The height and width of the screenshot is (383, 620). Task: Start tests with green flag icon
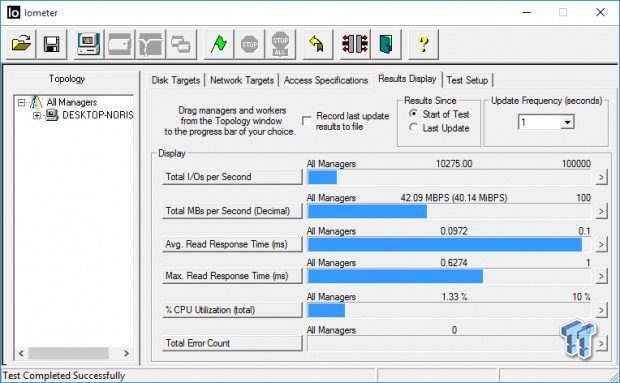(218, 44)
